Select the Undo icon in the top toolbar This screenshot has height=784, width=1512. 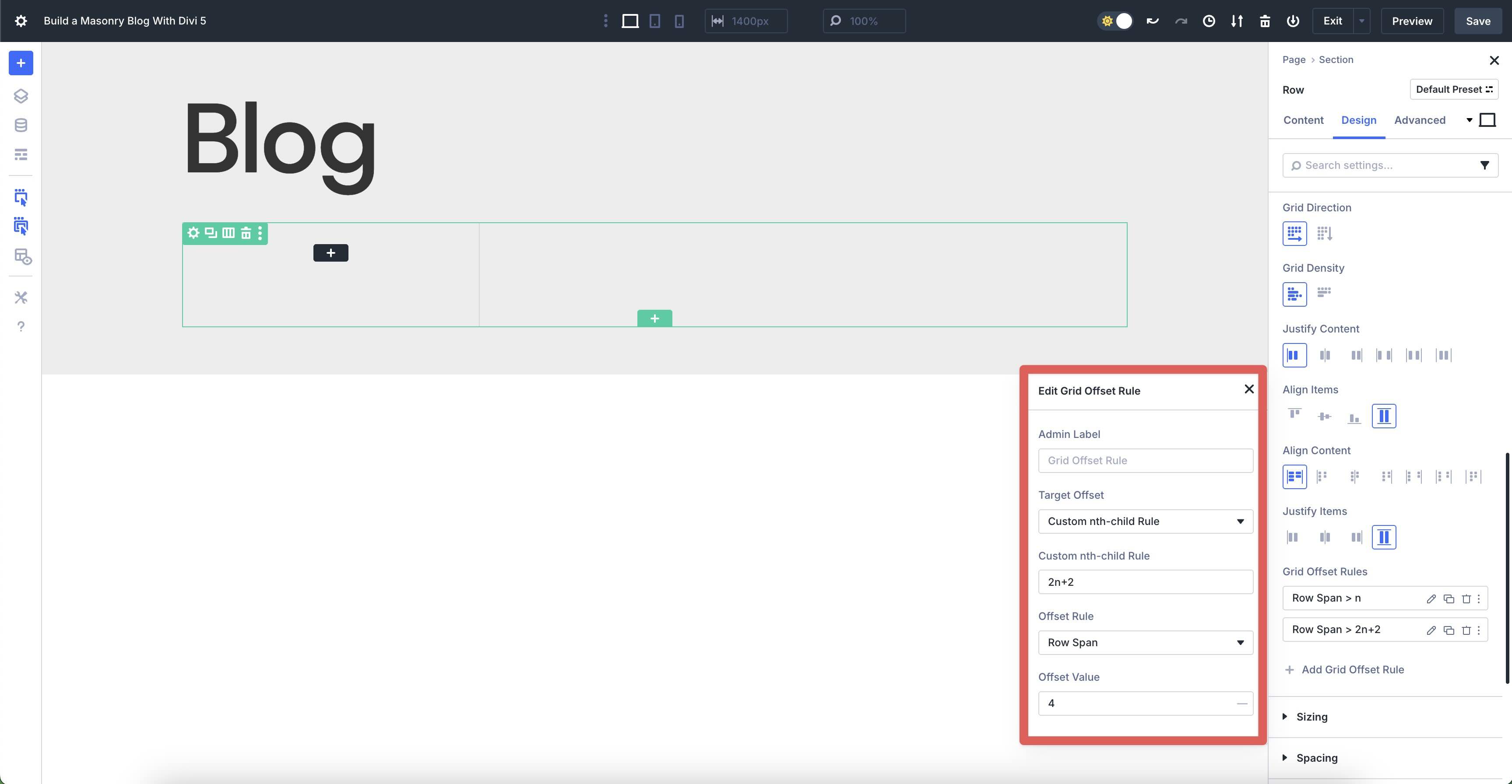[x=1152, y=21]
